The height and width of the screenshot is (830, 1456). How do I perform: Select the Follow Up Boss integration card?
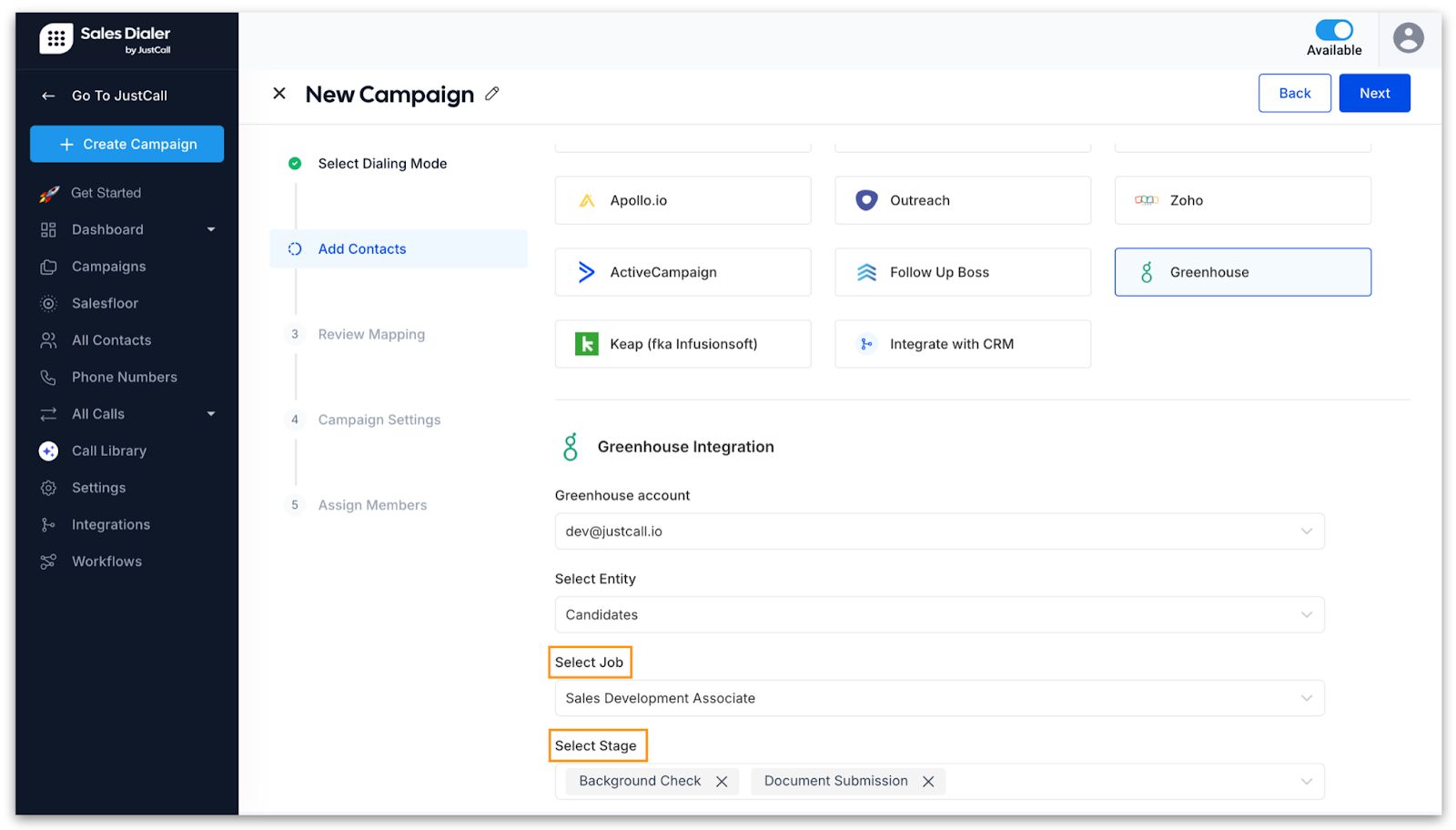coord(963,272)
